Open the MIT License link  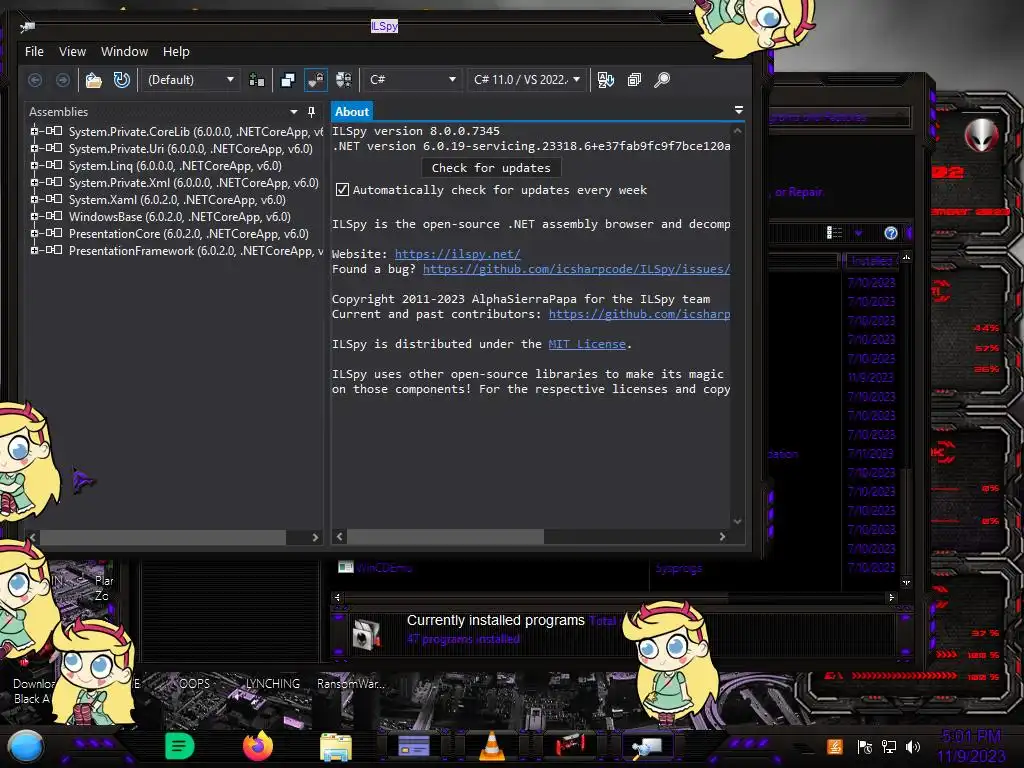coord(586,344)
